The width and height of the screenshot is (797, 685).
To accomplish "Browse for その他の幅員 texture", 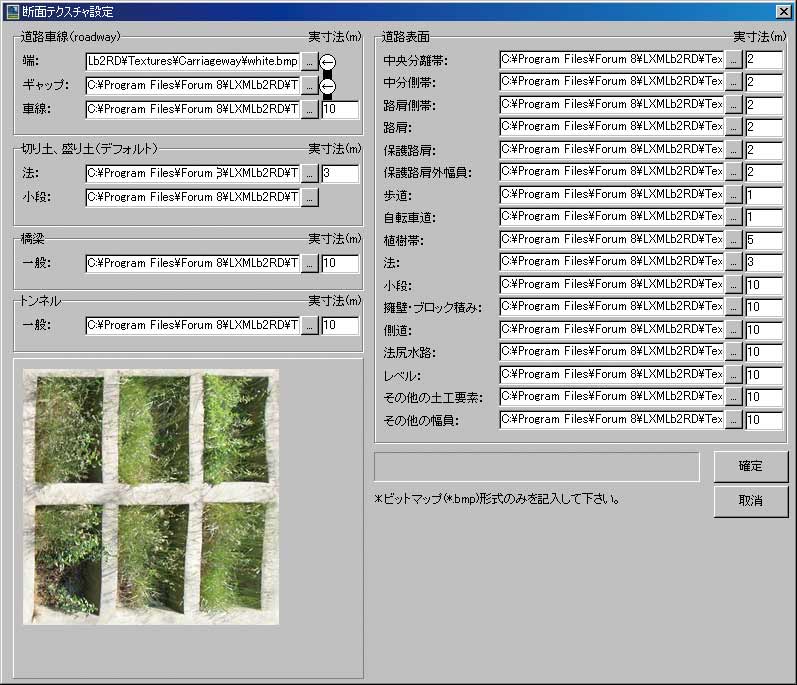I will pos(733,420).
